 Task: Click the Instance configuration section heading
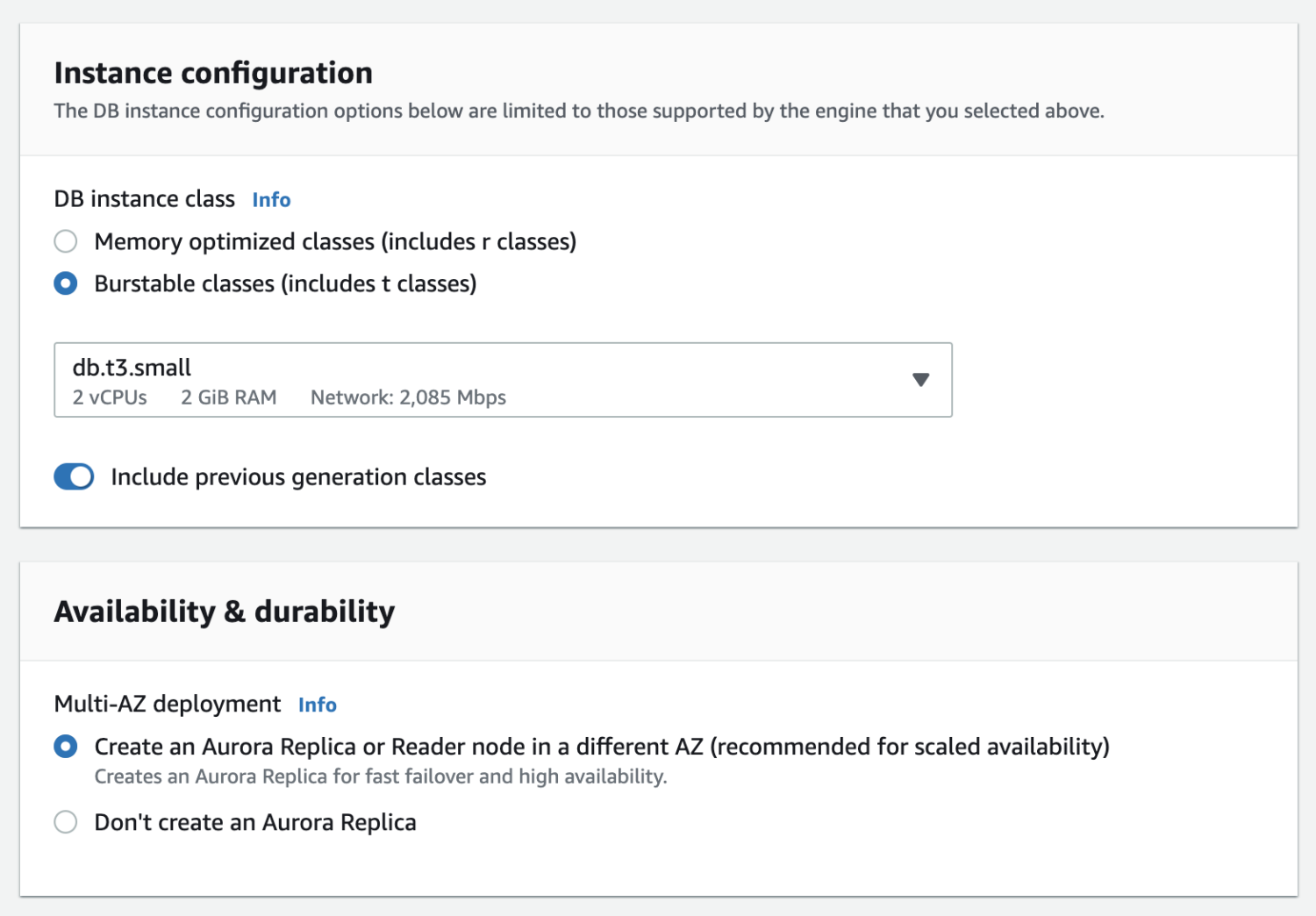point(213,73)
